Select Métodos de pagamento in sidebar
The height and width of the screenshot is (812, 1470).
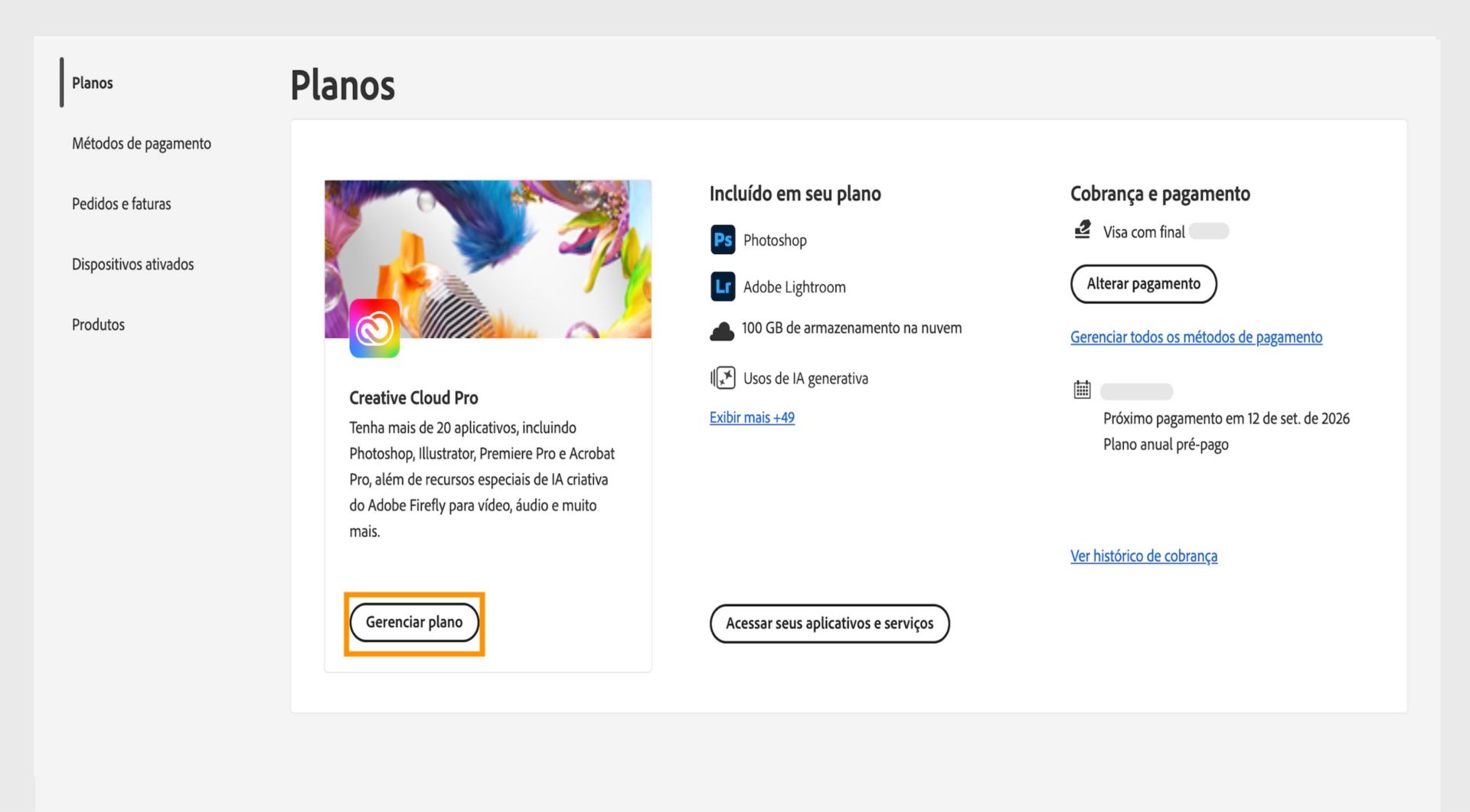click(142, 143)
